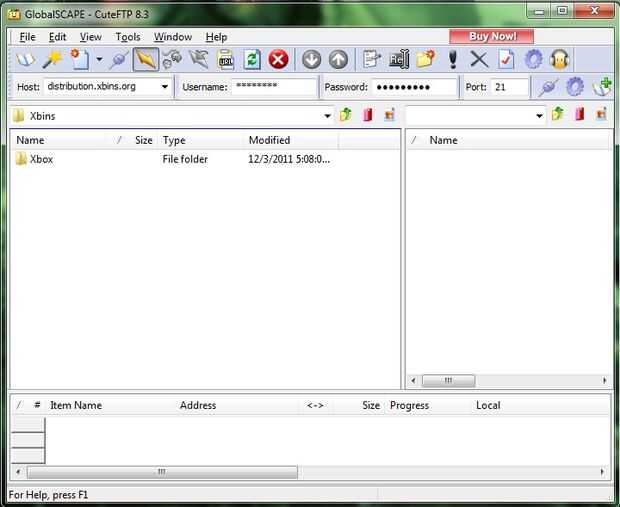Click the Rename icon
The image size is (620, 507).
(399, 60)
